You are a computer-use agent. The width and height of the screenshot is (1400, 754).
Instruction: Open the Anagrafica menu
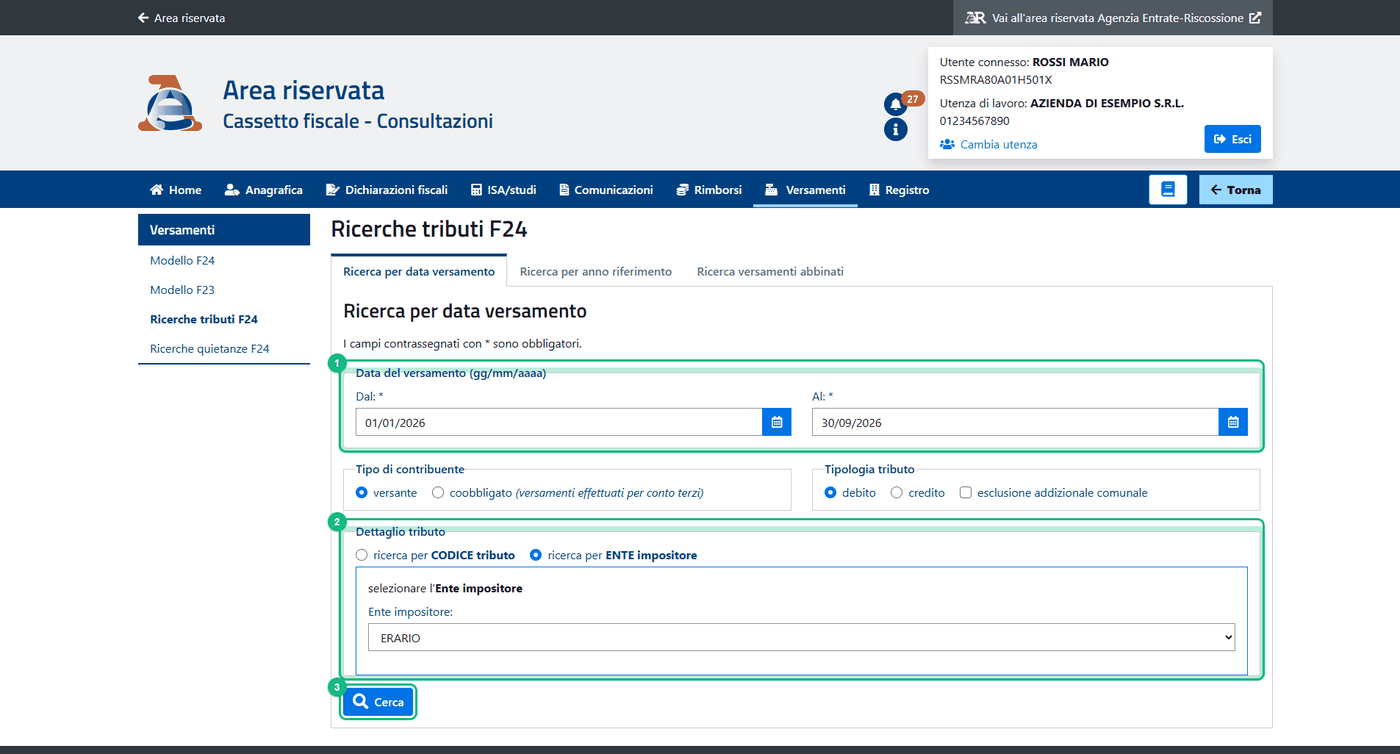[x=264, y=190]
